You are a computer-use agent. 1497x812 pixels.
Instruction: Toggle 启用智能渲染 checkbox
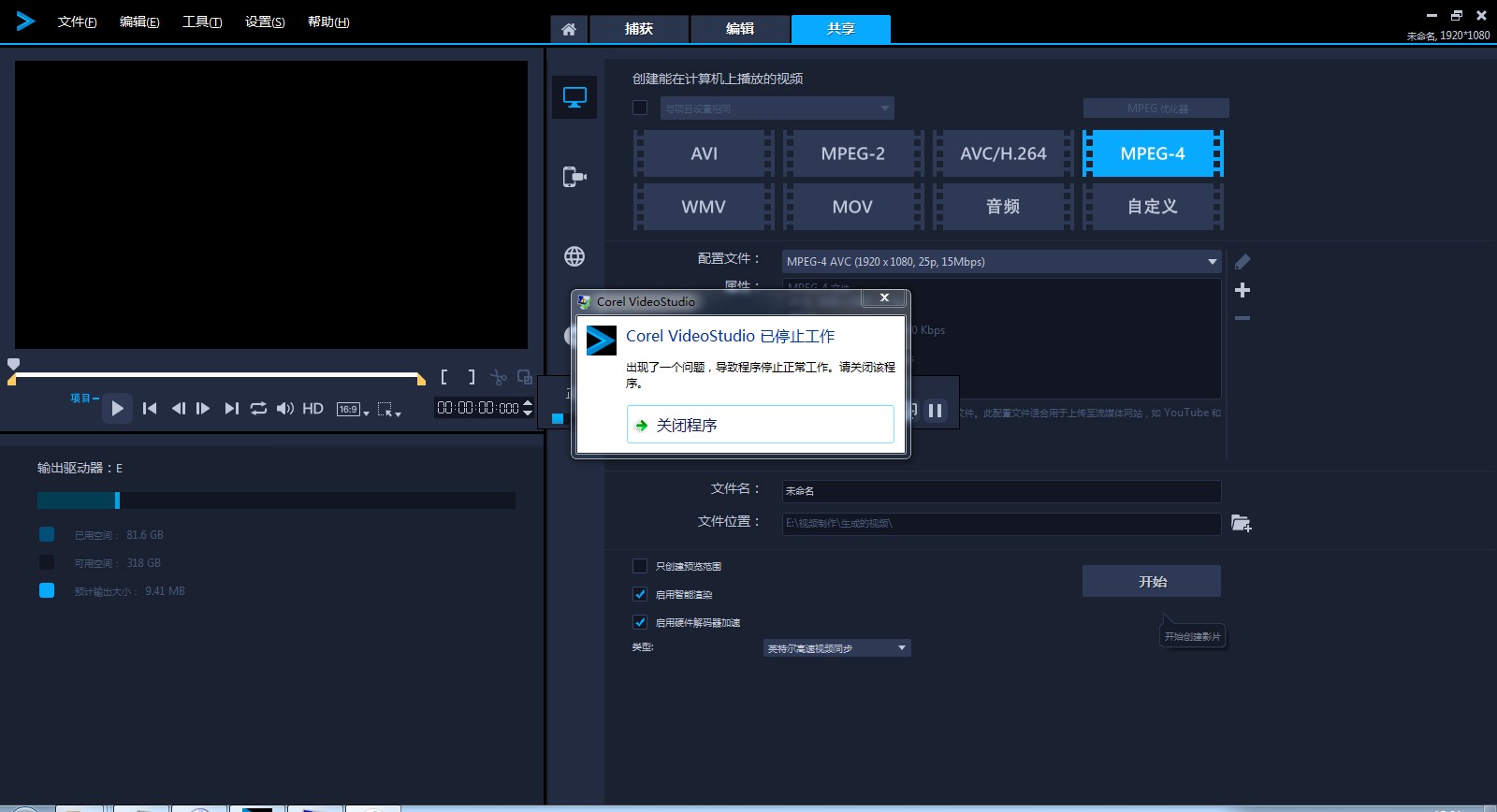640,594
